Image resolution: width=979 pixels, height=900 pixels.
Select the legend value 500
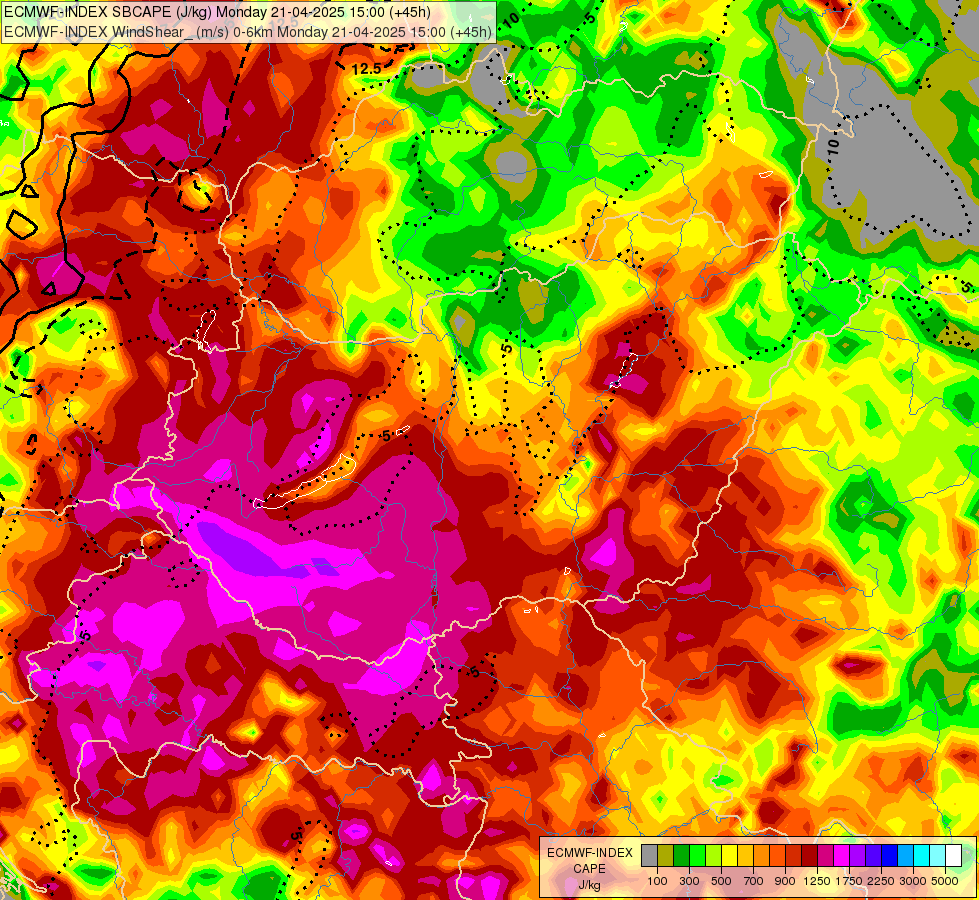click(721, 881)
